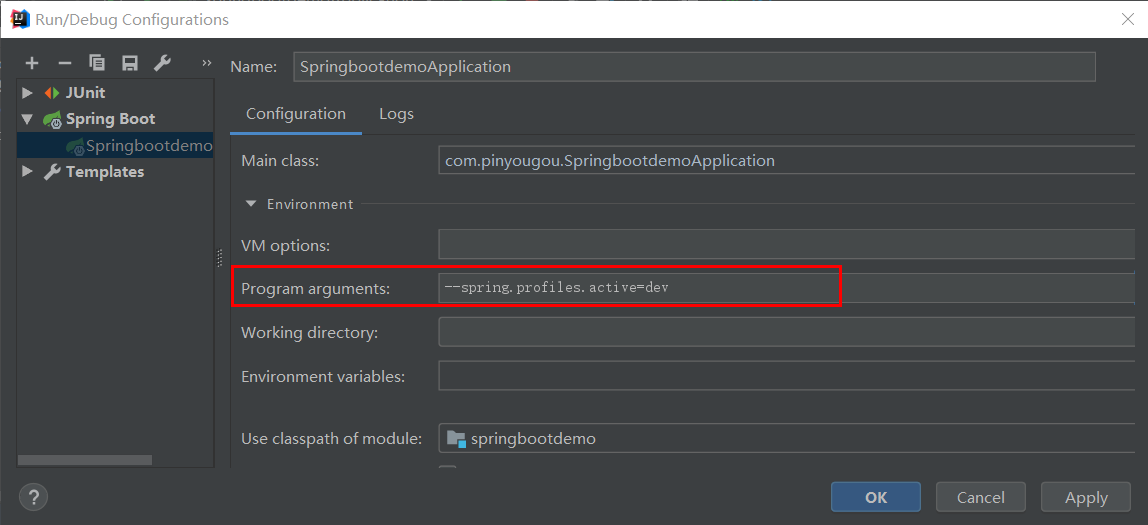Expand the Templates tree node
Image resolution: width=1148 pixels, height=525 pixels.
[x=27, y=172]
